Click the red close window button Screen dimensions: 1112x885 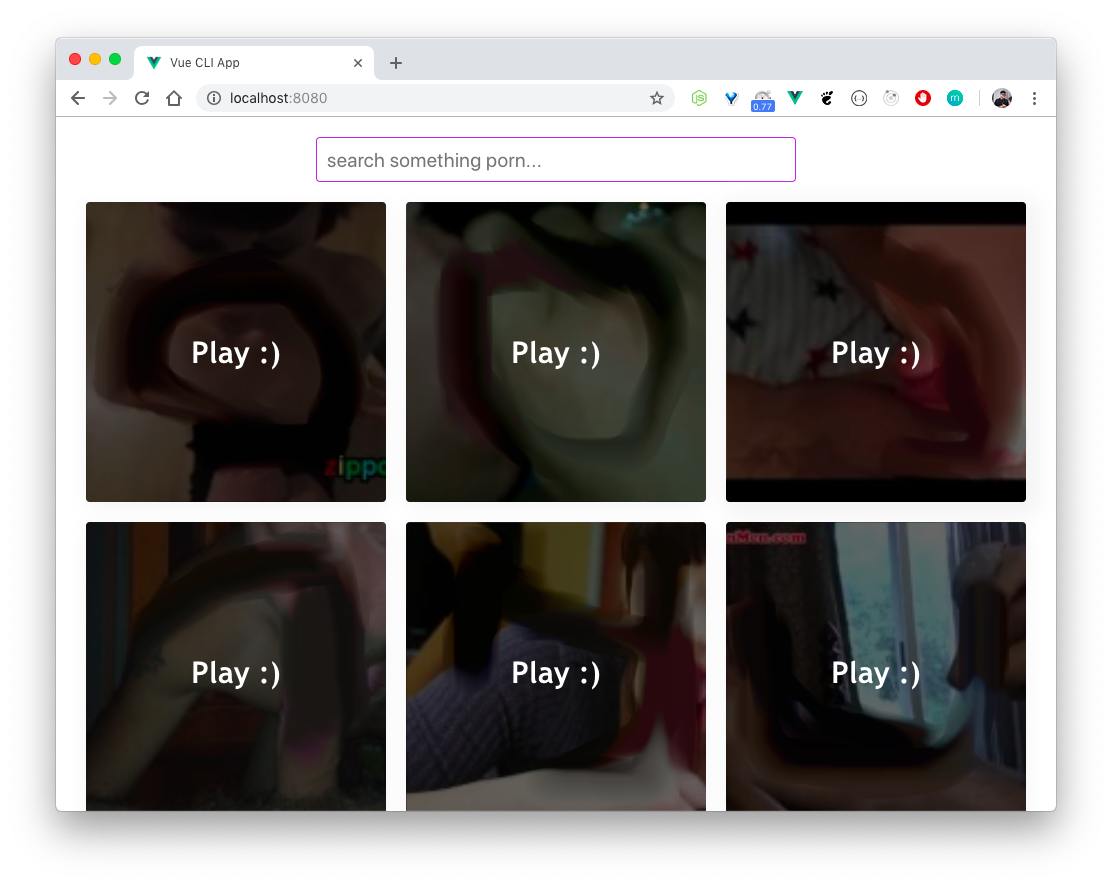pos(75,59)
